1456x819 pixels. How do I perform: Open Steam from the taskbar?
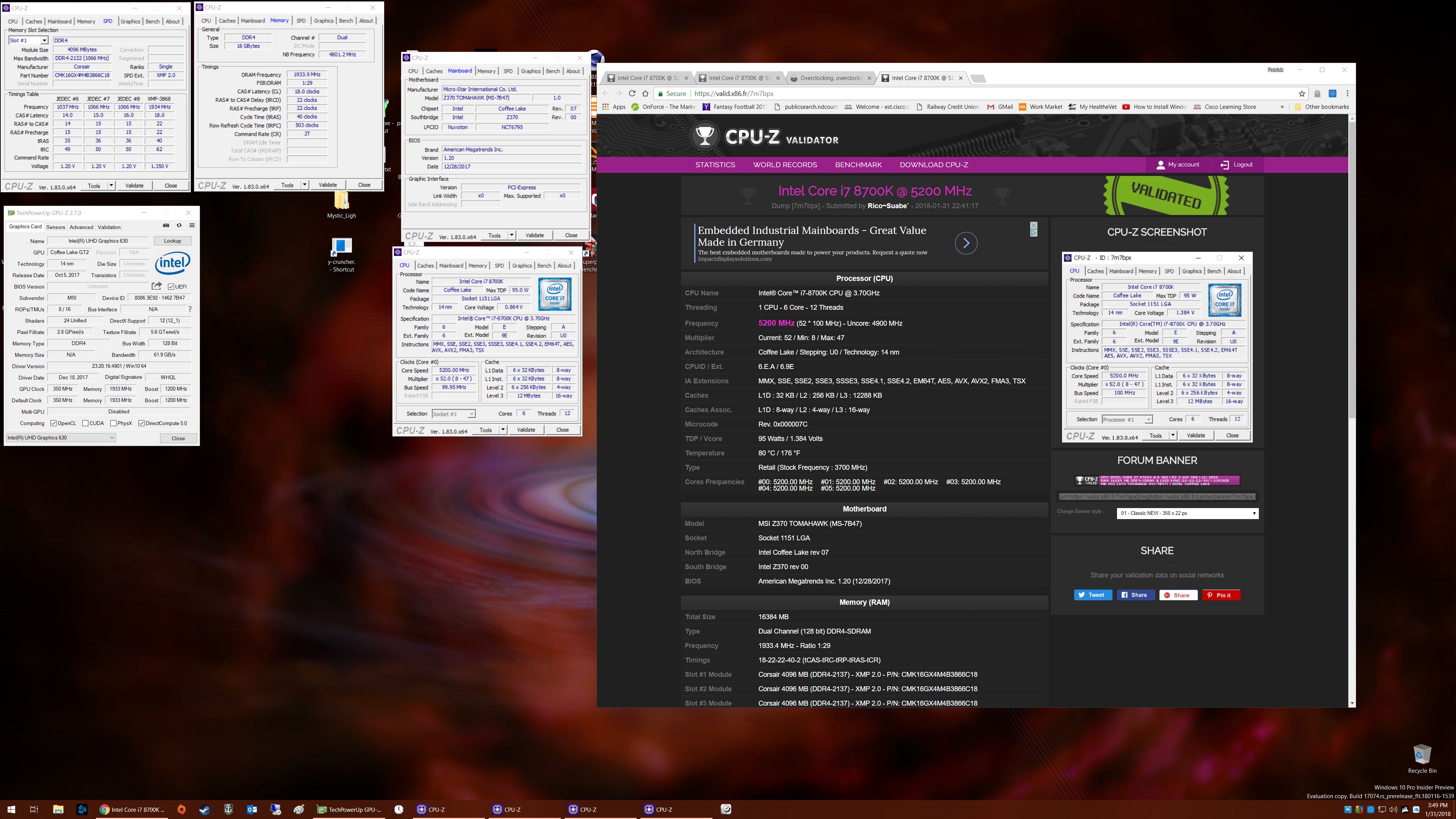(x=205, y=810)
